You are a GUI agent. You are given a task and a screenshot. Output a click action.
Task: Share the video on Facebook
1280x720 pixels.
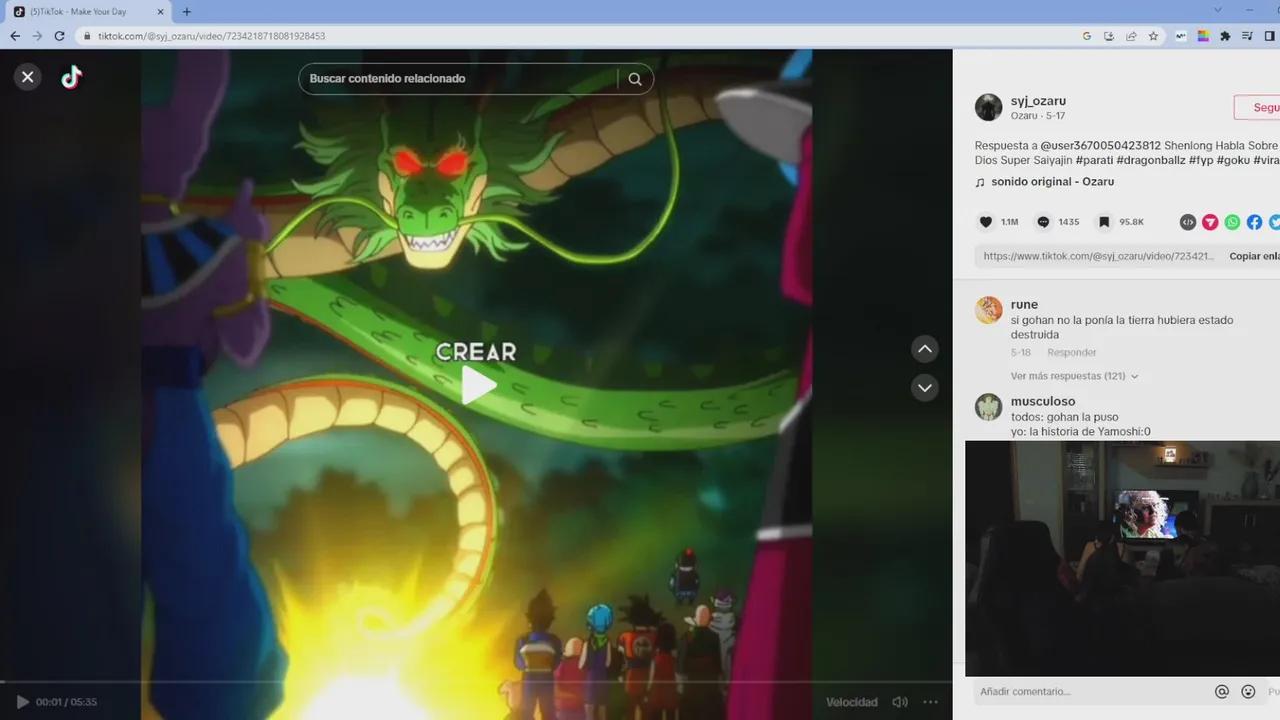[1254, 222]
